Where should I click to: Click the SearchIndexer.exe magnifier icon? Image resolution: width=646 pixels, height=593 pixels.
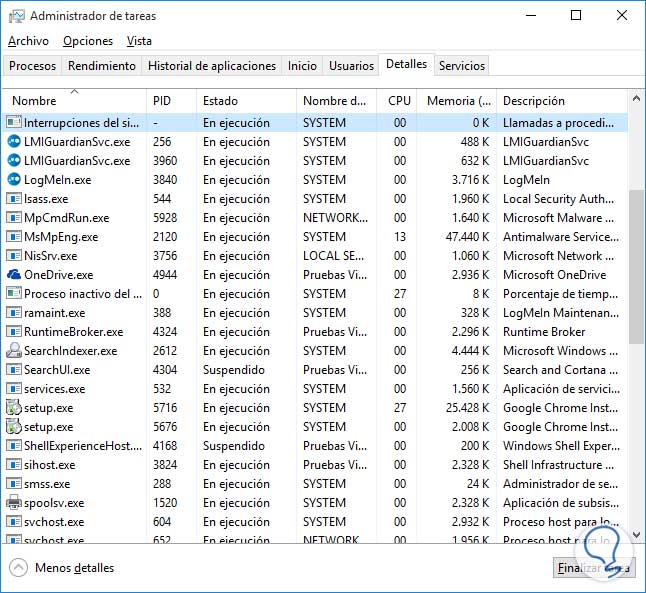click(14, 350)
